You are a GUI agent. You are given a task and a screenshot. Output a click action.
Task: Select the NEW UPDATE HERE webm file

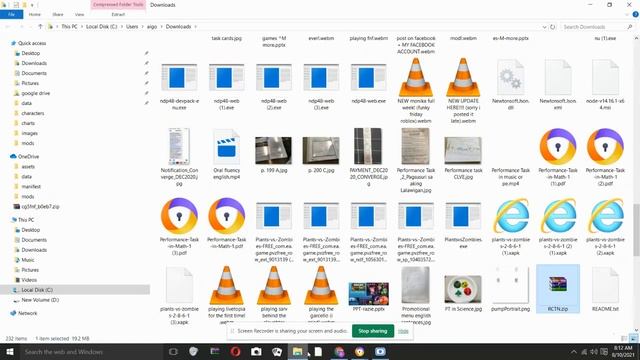[x=463, y=91]
